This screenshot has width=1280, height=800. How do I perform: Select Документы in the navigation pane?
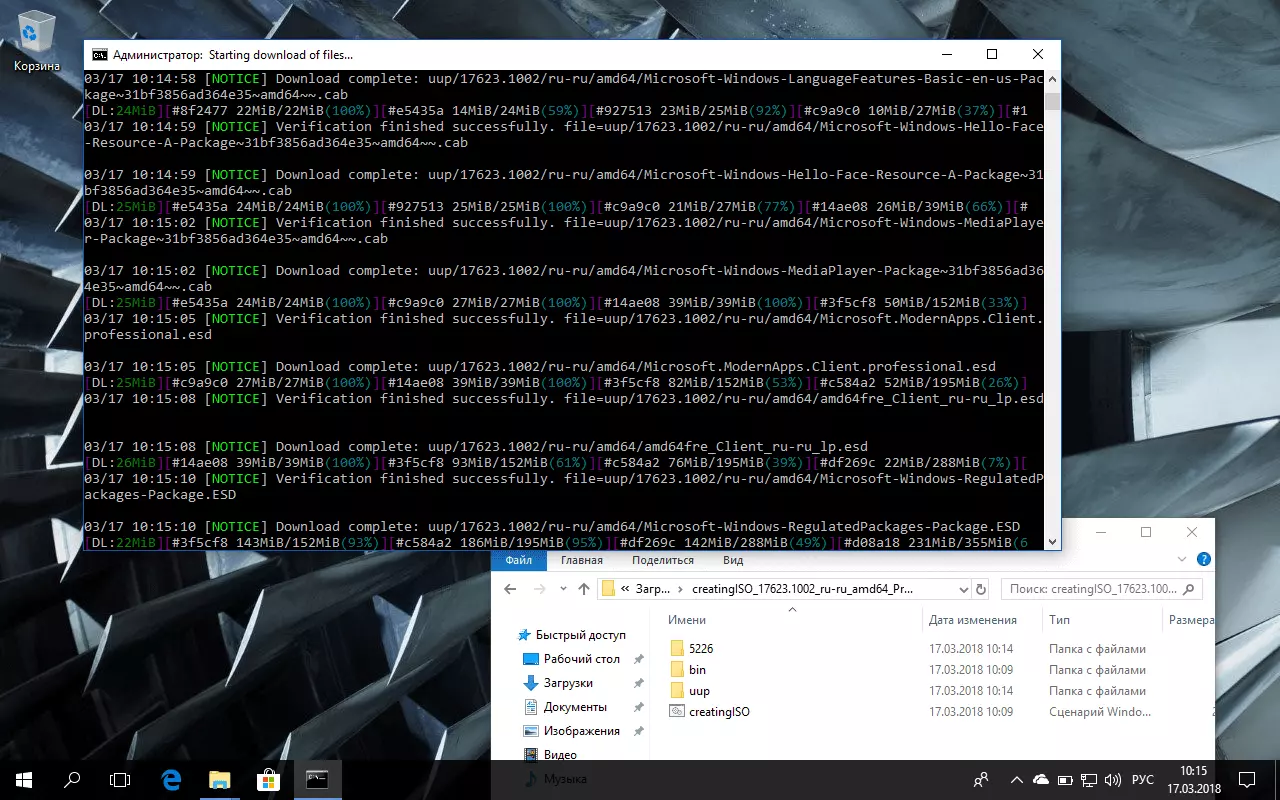click(x=575, y=707)
